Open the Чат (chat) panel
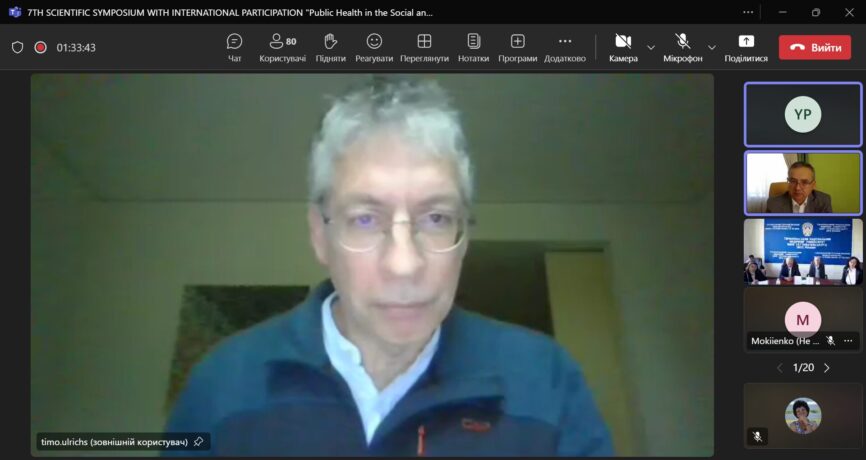The height and width of the screenshot is (460, 866). click(234, 47)
